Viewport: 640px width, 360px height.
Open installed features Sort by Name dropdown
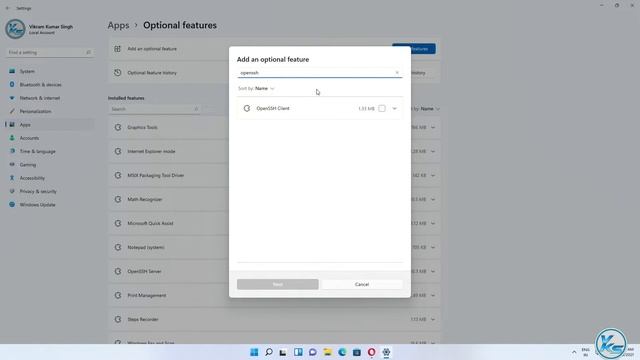pos(426,109)
